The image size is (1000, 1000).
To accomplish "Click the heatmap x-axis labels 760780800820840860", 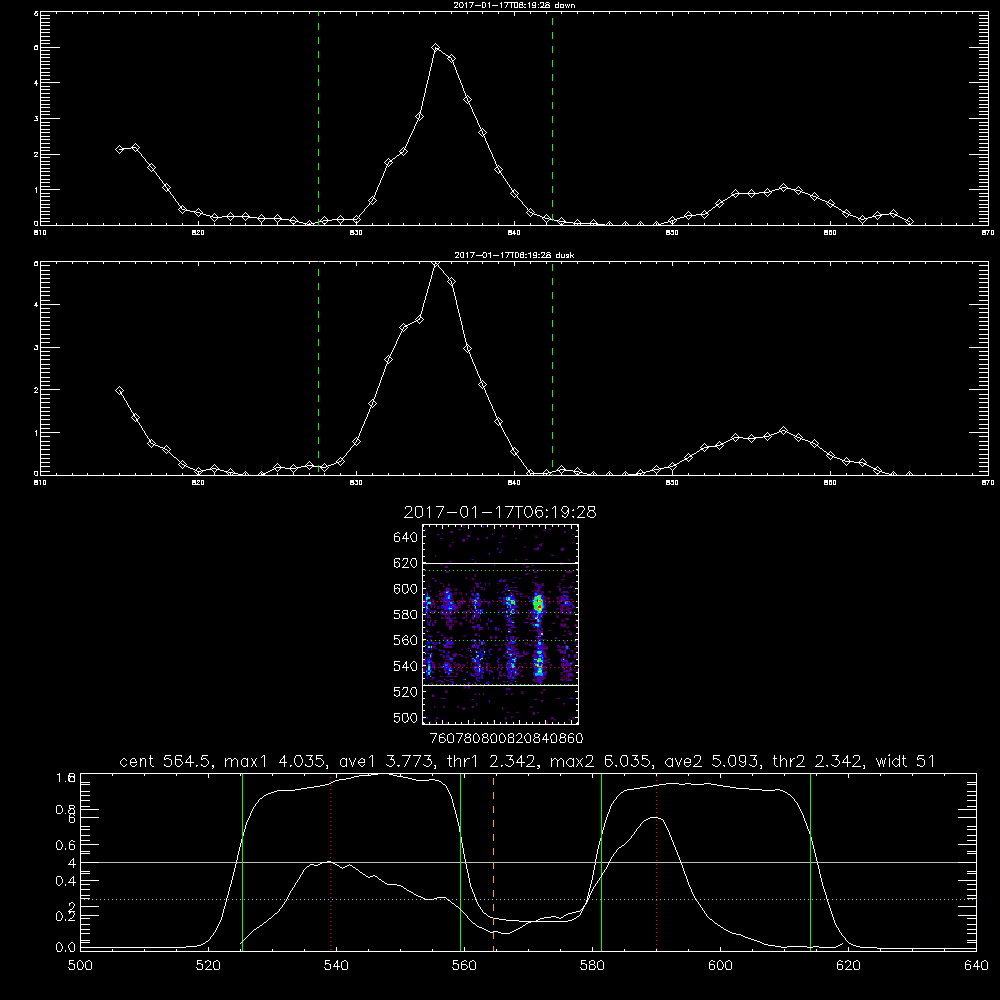I will [x=507, y=738].
